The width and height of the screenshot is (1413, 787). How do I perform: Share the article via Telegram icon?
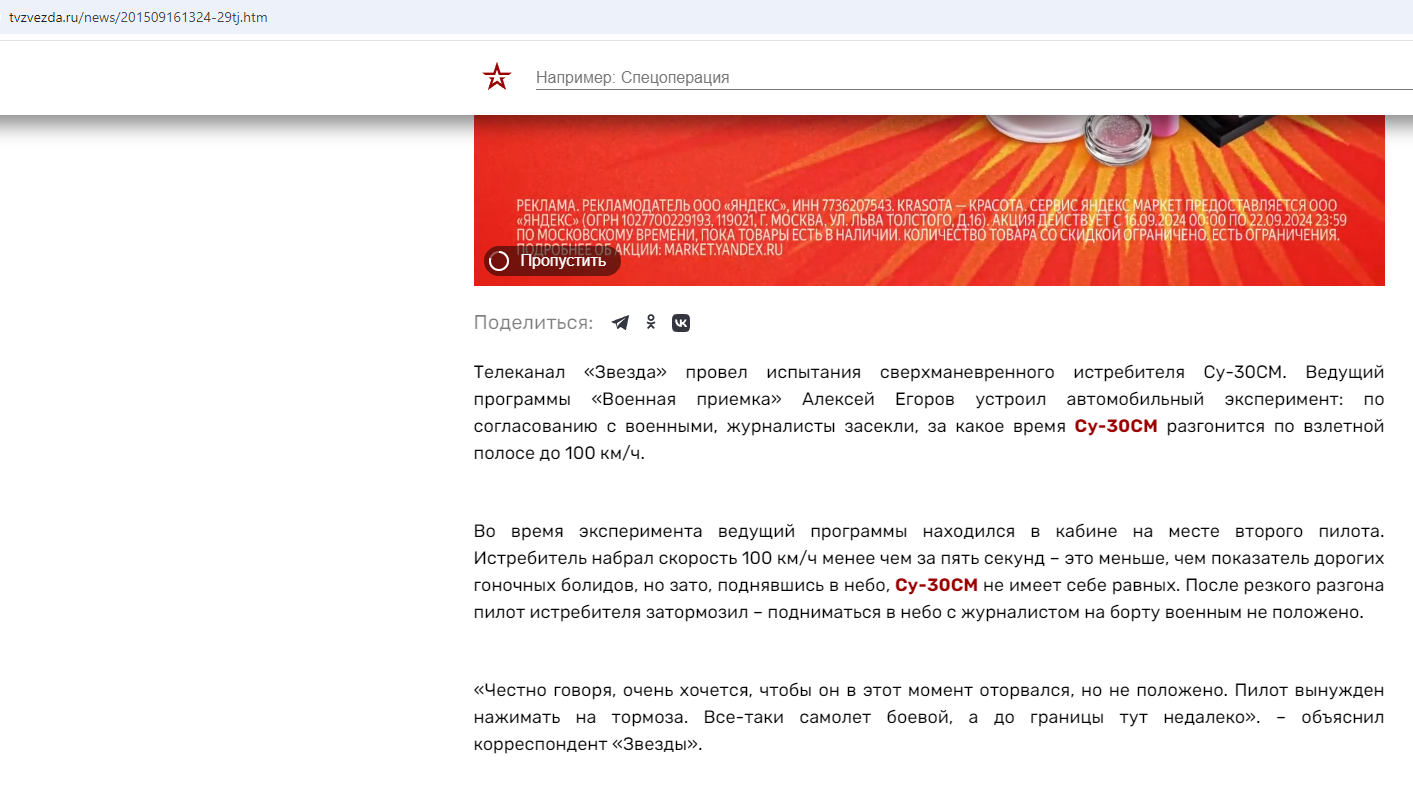(x=620, y=323)
